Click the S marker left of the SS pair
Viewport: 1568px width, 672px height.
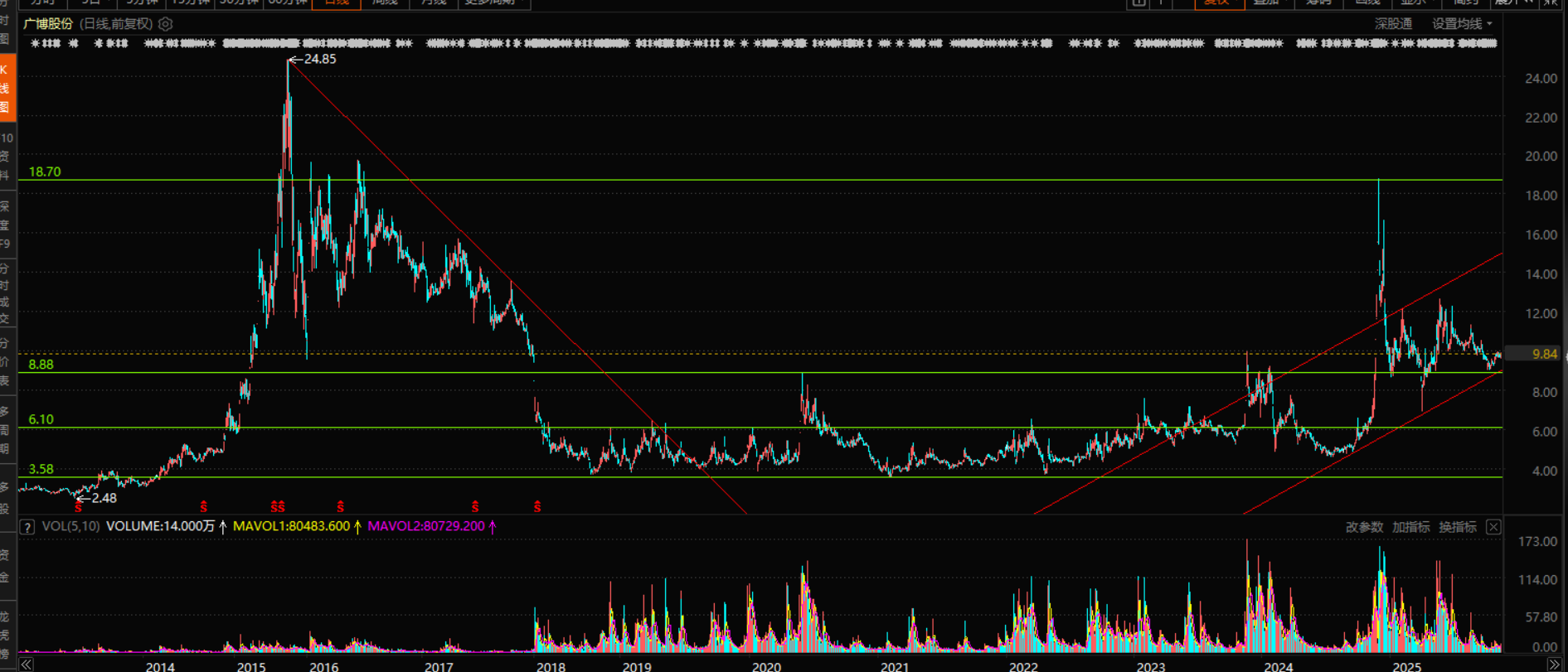pyautogui.click(x=204, y=506)
